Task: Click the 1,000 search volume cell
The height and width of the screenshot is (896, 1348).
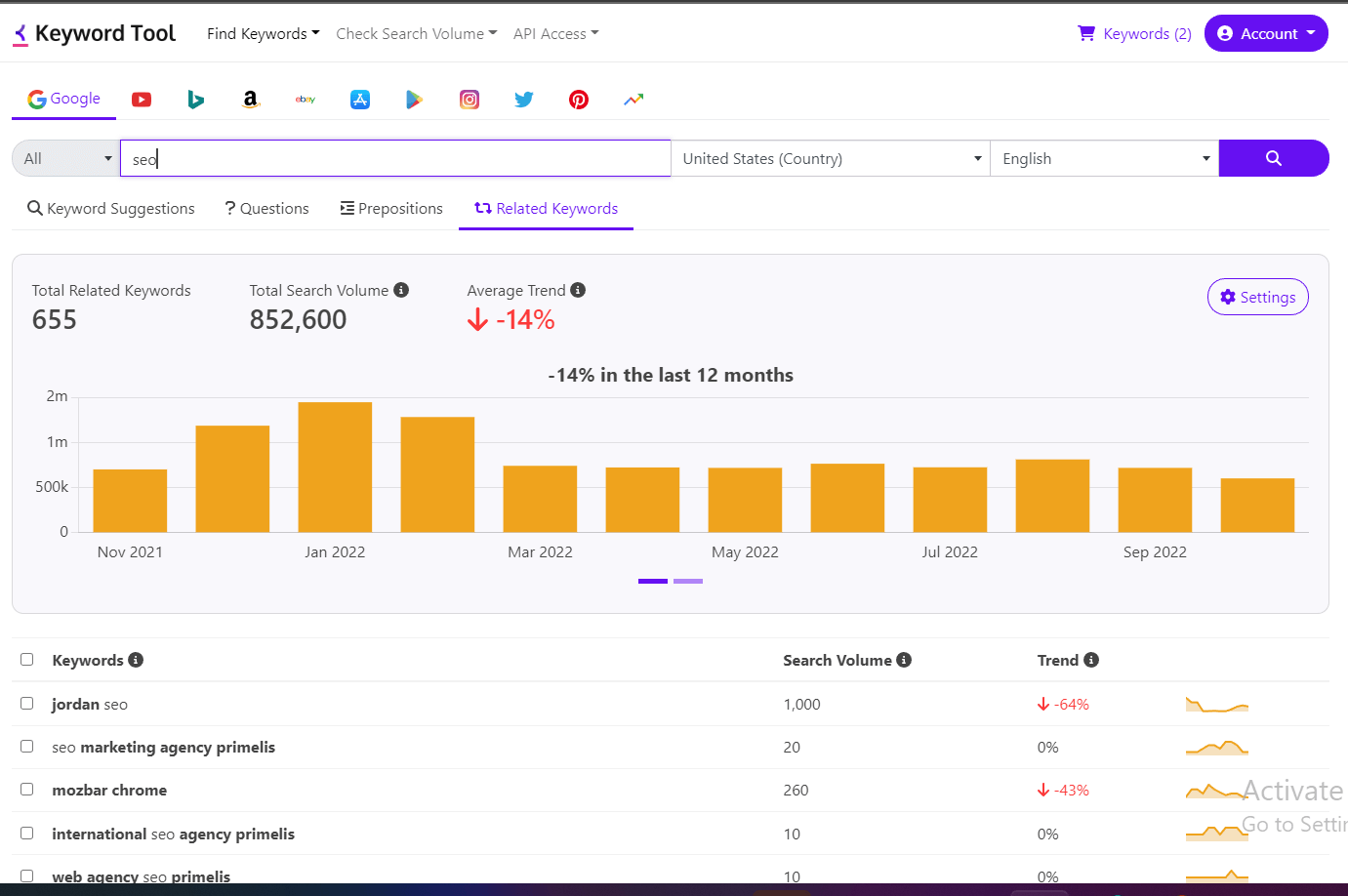Action: (801, 705)
